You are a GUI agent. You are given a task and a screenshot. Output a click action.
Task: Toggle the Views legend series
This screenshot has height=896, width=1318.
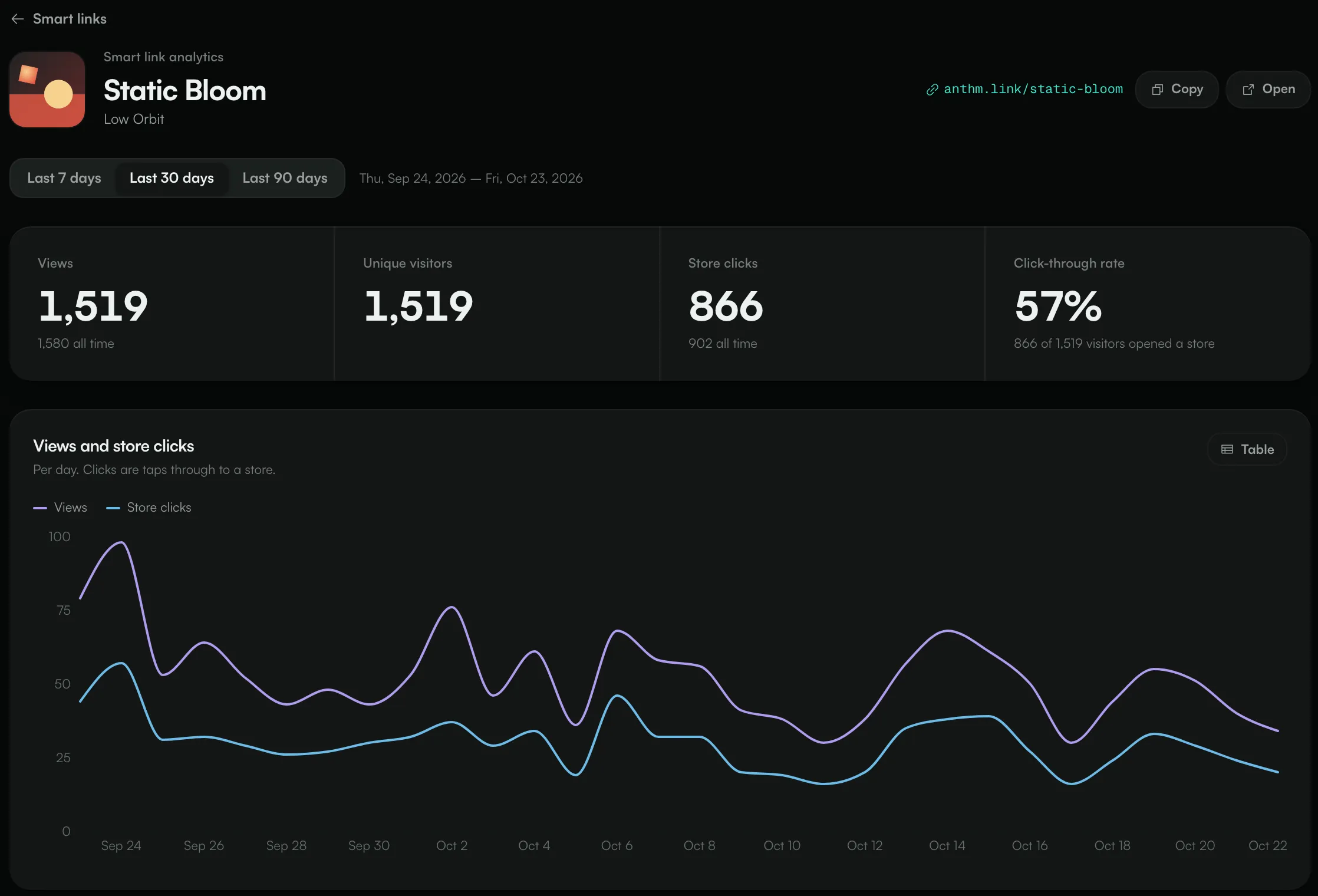coord(60,508)
